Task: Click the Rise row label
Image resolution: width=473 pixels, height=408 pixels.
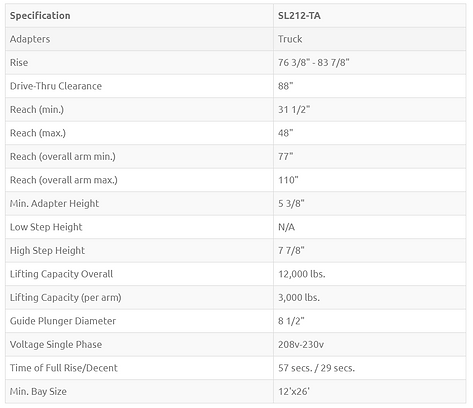Action: pyautogui.click(x=19, y=63)
